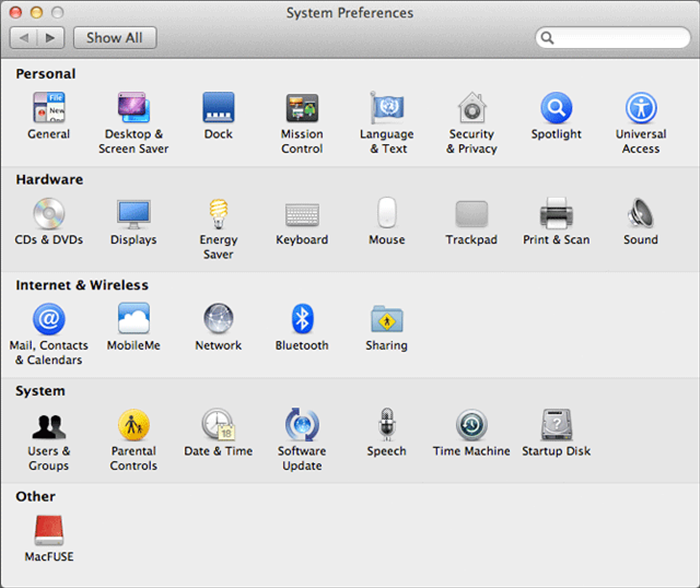The image size is (700, 588).
Task: Open the Network preferences icon
Action: (218, 319)
